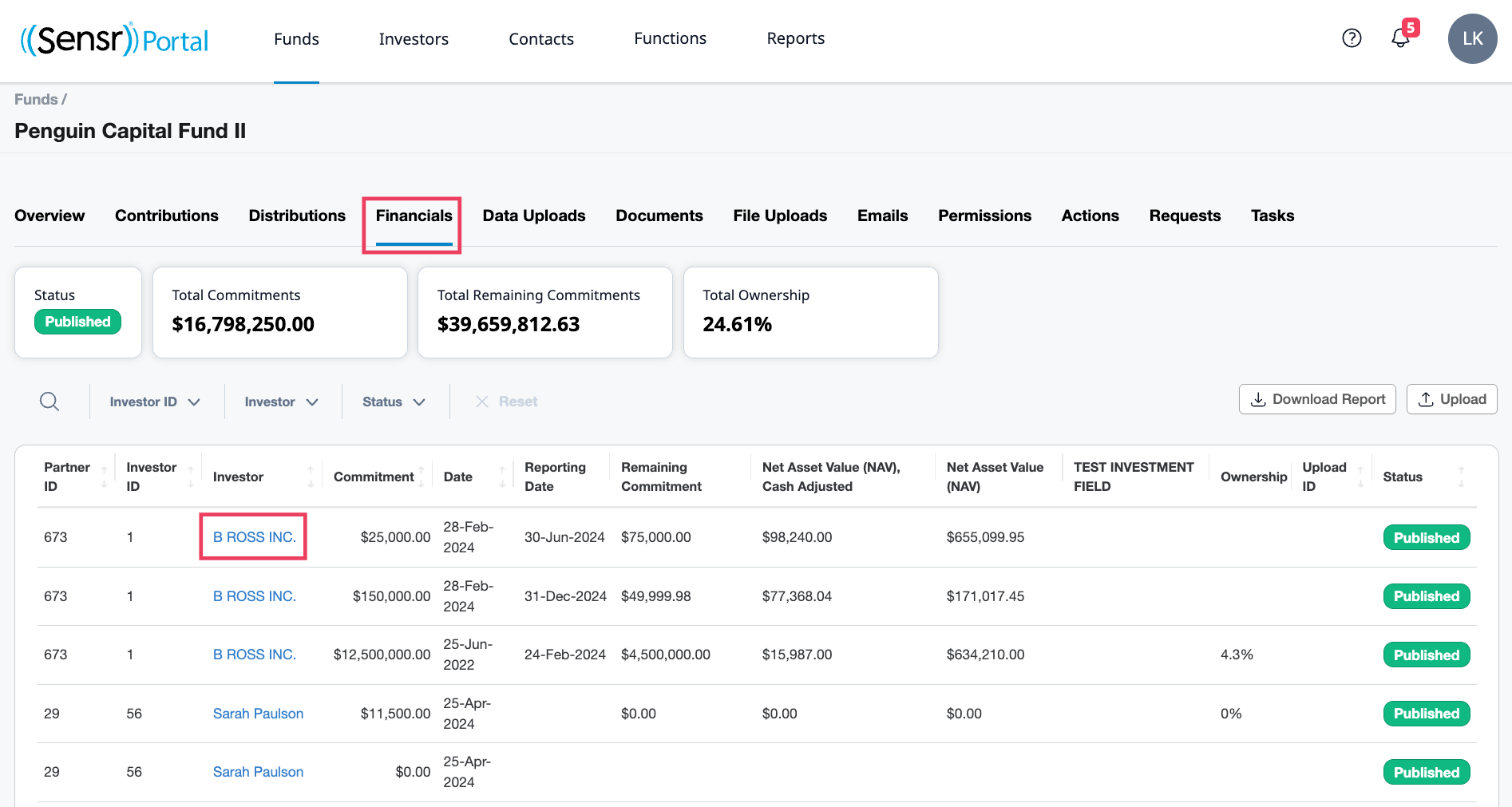
Task: Open the help question mark icon
Action: pos(1352,38)
